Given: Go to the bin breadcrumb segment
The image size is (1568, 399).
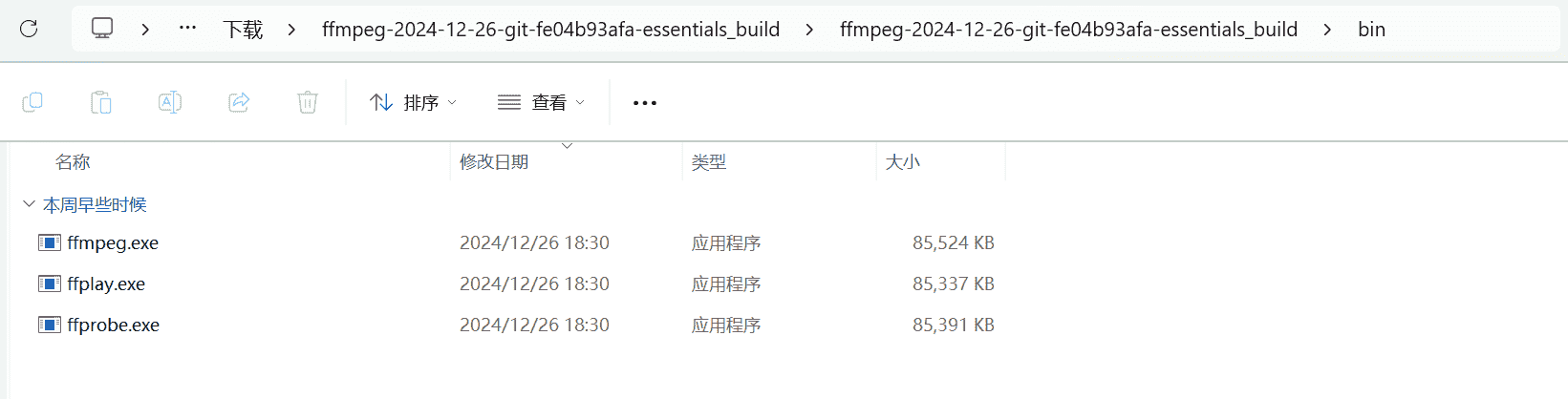Looking at the screenshot, I should 1371,30.
